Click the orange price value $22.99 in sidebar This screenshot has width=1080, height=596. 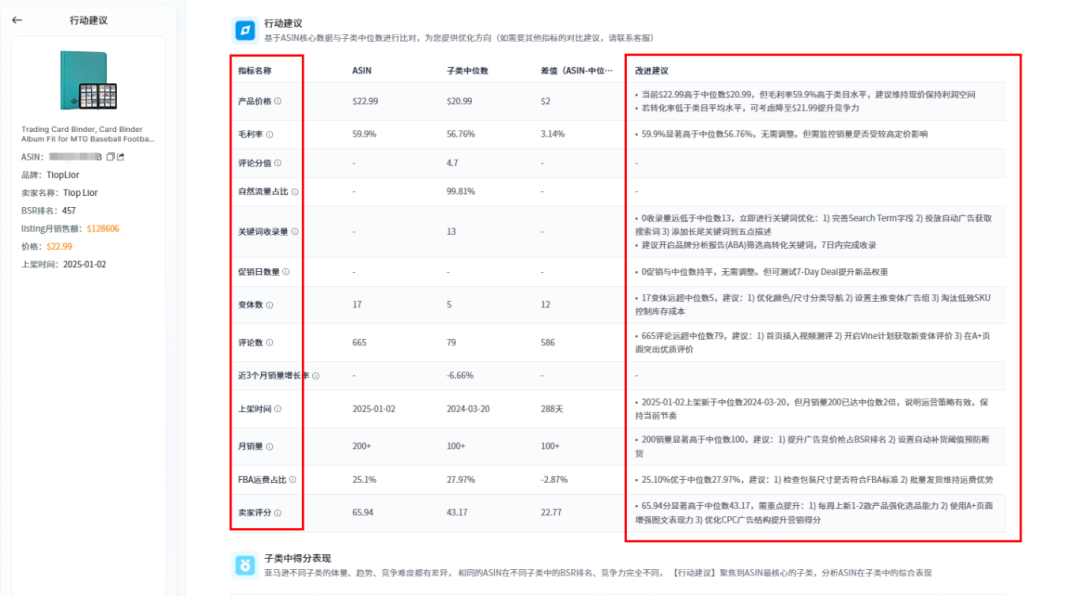tap(59, 247)
